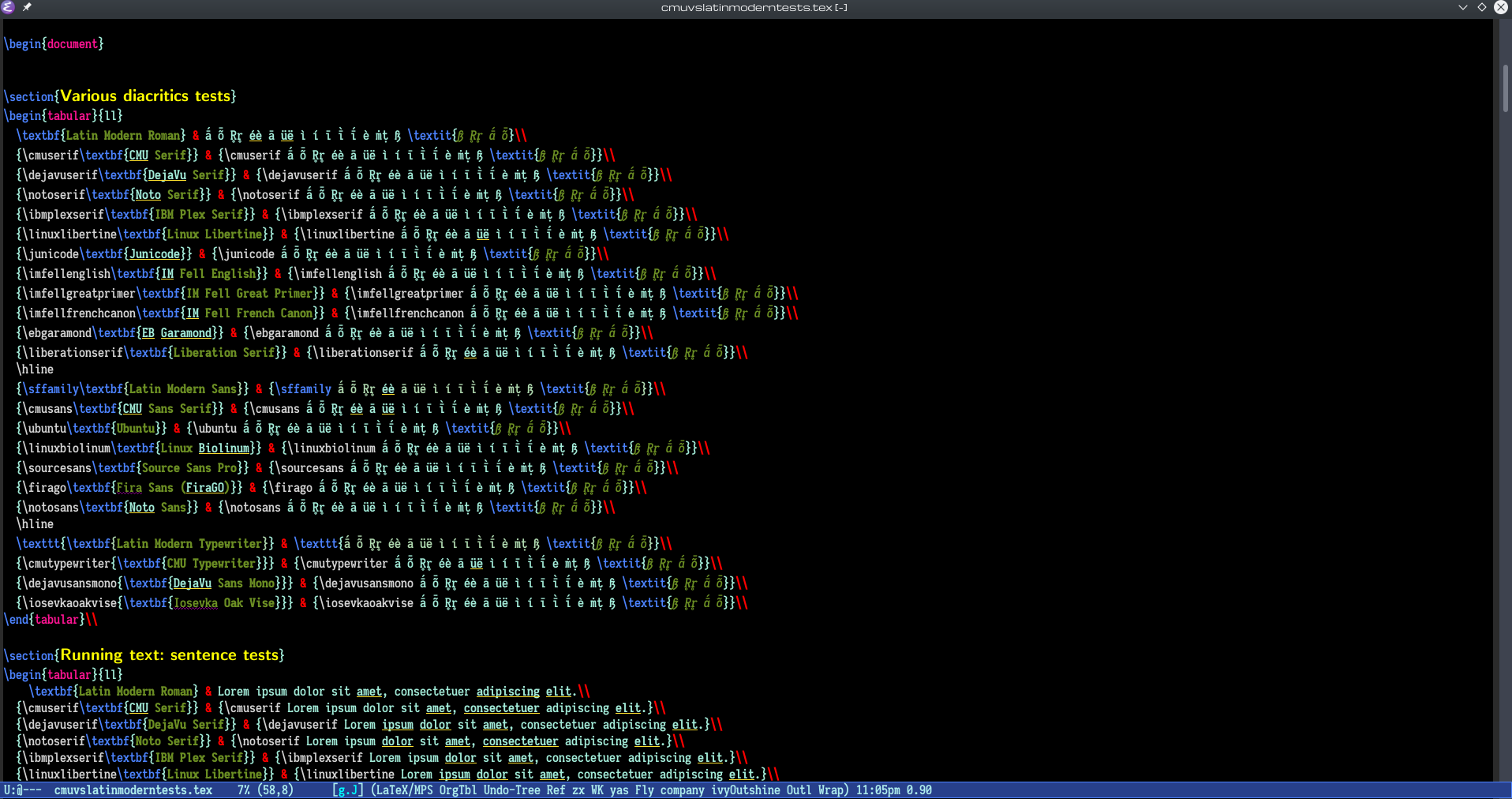1512x799 pixels.
Task: Click the second \hline after Noto Sans row
Action: point(35,524)
